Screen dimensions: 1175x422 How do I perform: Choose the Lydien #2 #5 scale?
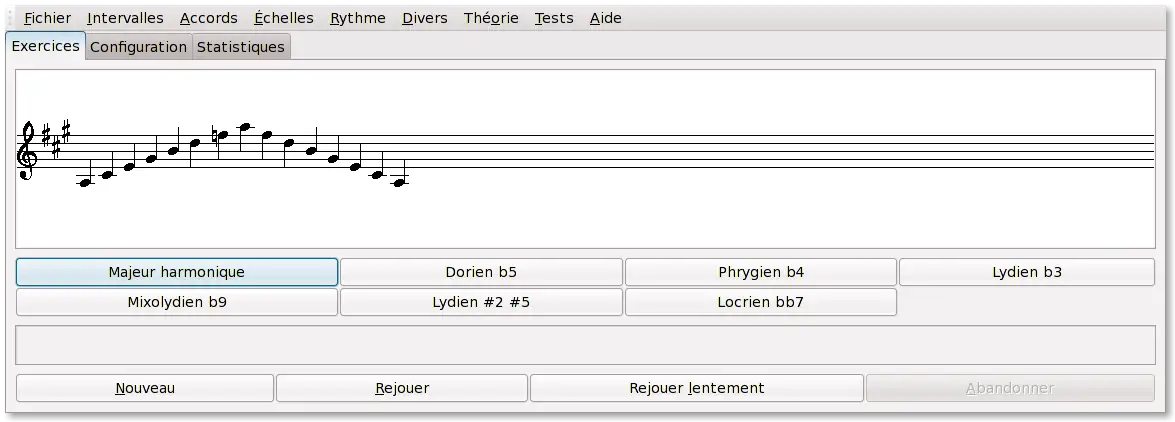481,302
